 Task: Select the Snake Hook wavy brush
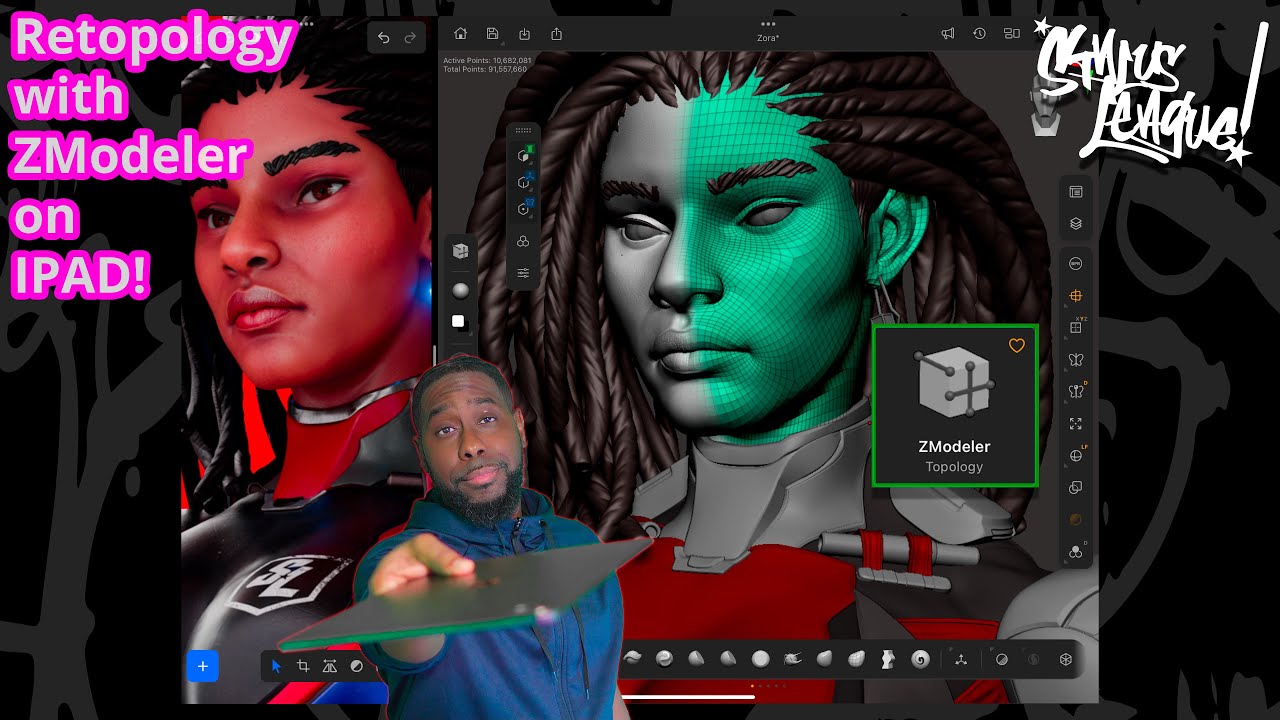(632, 658)
